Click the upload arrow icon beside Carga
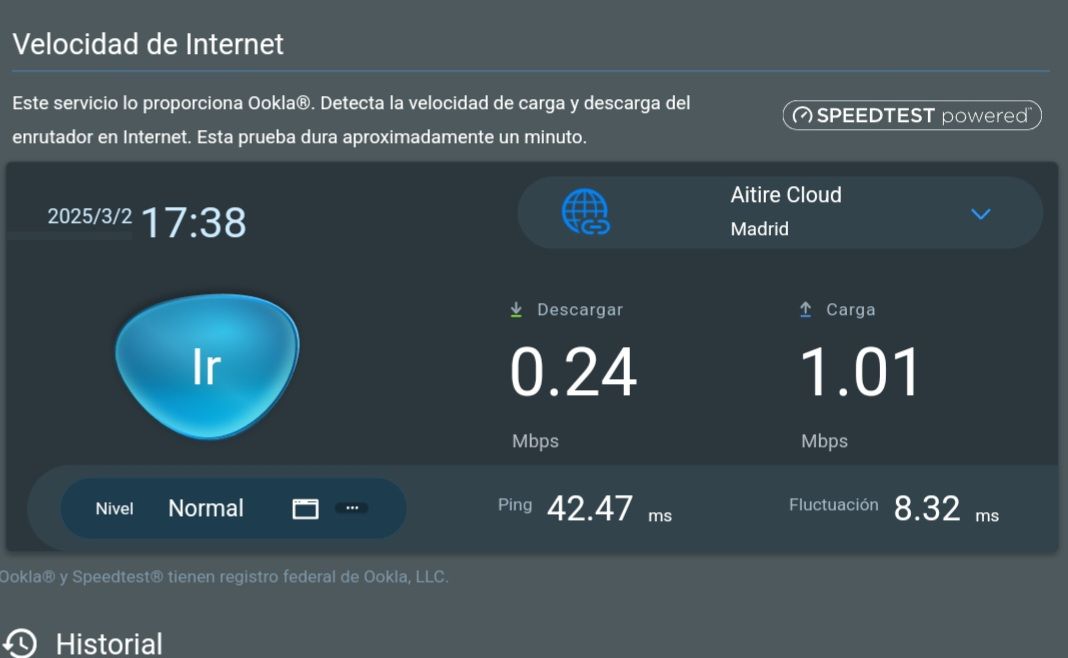This screenshot has width=1068, height=658. pyautogui.click(x=805, y=310)
